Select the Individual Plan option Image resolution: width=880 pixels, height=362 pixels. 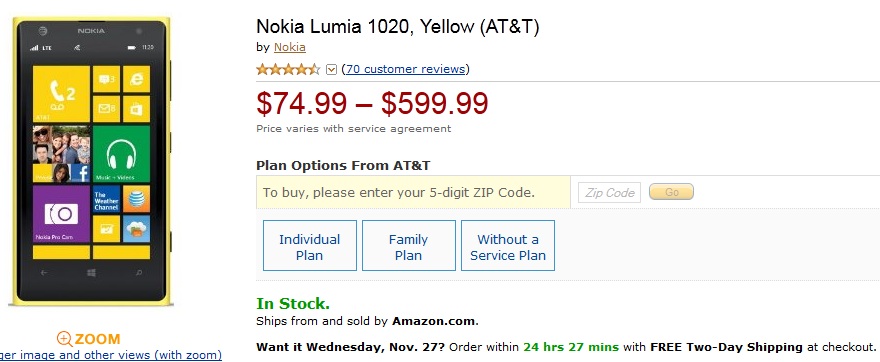[310, 246]
